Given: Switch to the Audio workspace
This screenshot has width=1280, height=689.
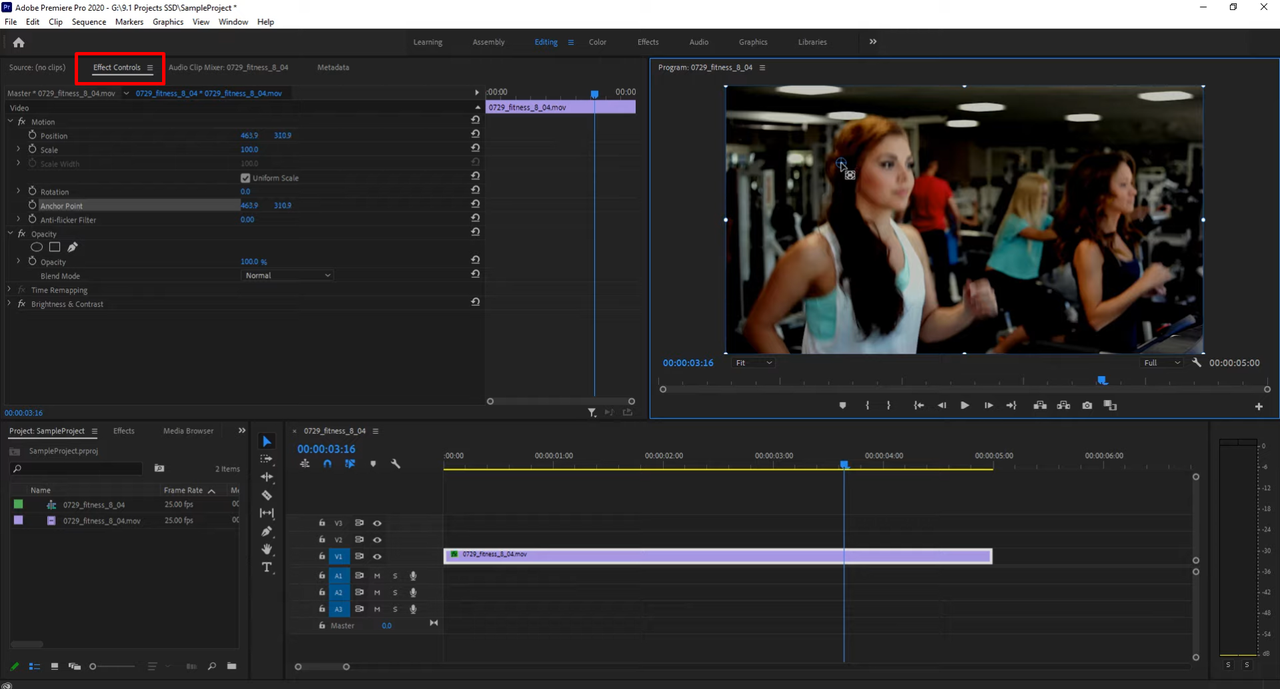Looking at the screenshot, I should 699,42.
